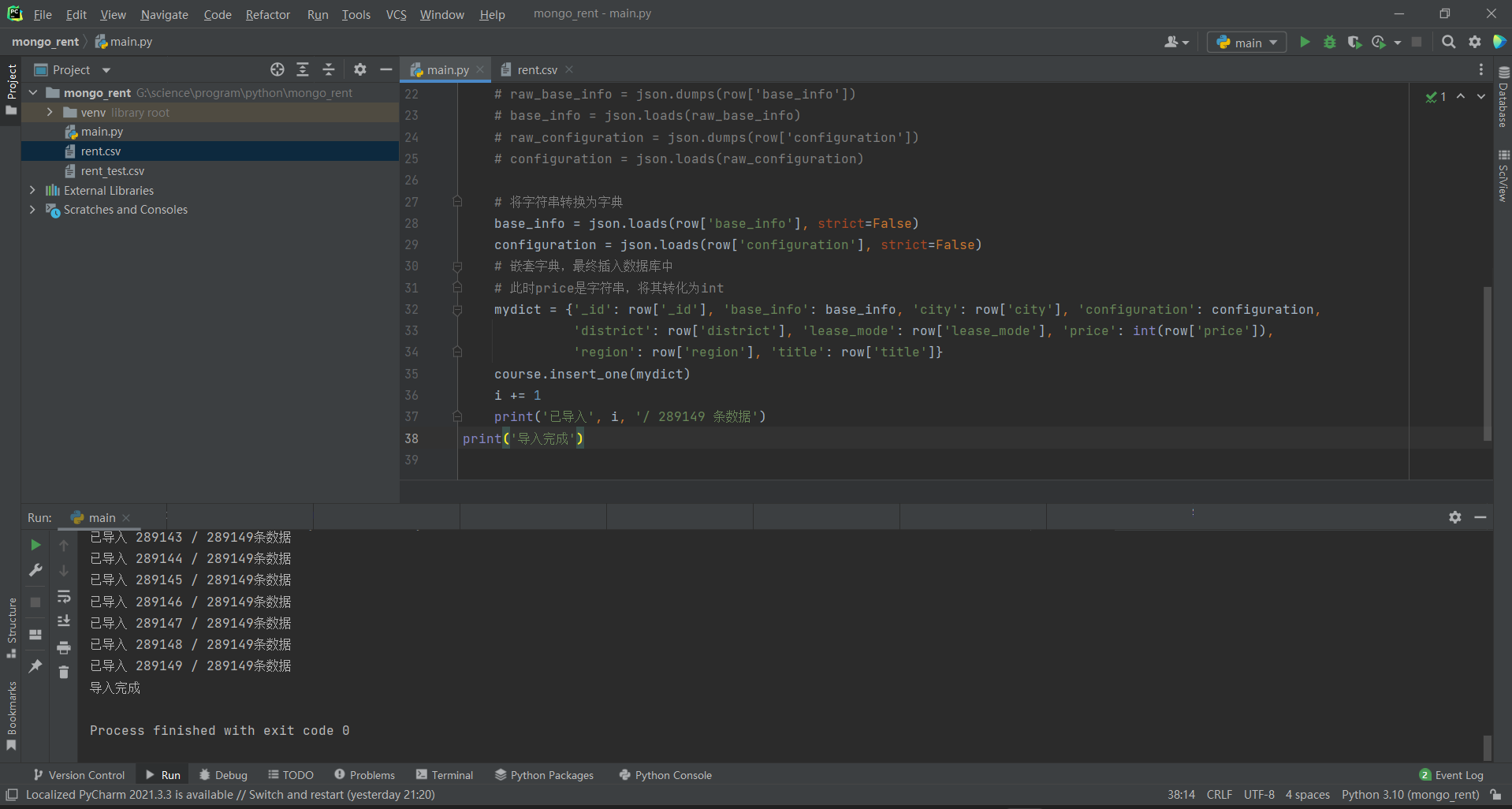The height and width of the screenshot is (809, 1512).
Task: Open Search Everywhere magnifier icon
Action: pyautogui.click(x=1448, y=42)
